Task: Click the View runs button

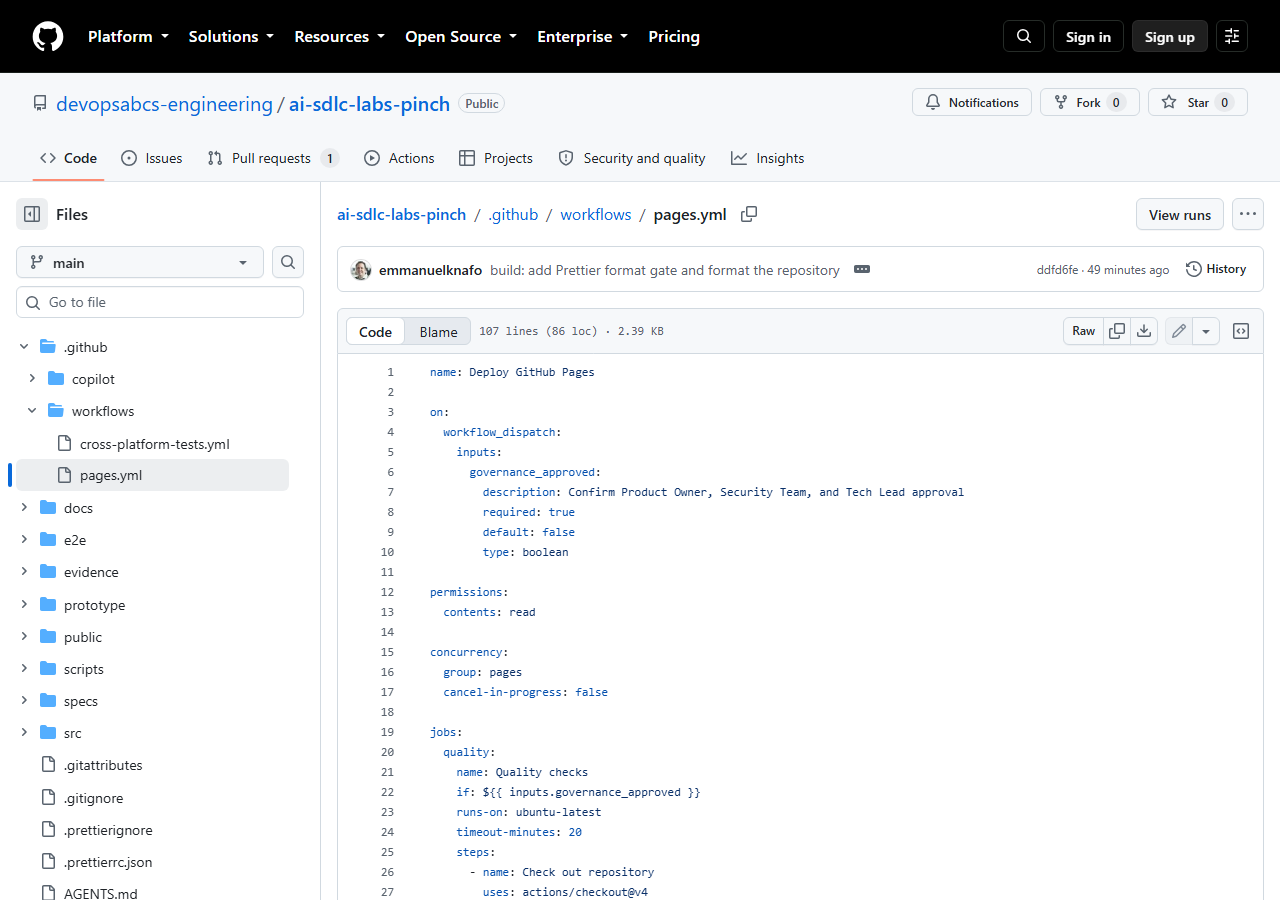Action: (x=1180, y=214)
